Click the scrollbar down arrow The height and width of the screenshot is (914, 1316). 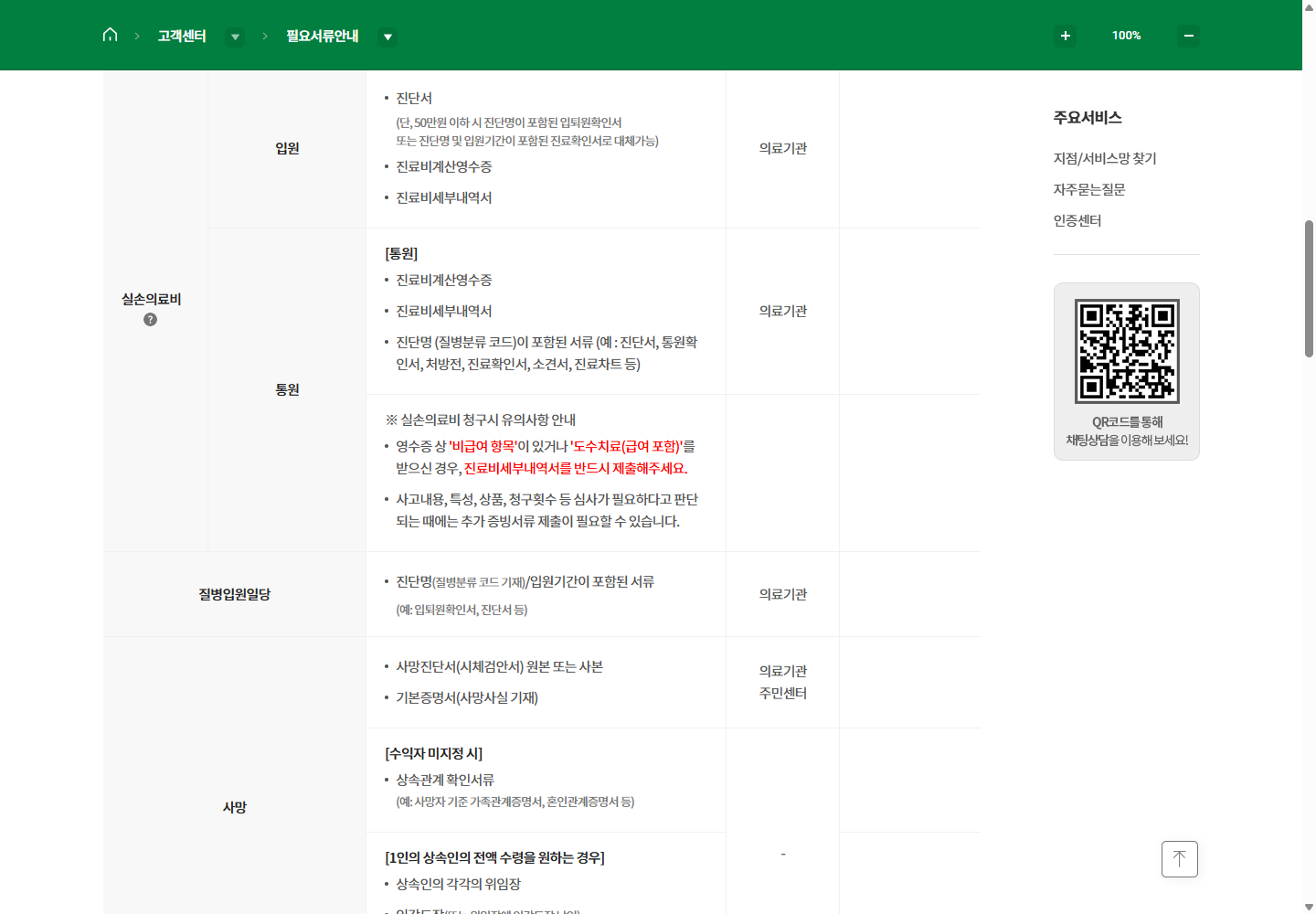click(1309, 907)
